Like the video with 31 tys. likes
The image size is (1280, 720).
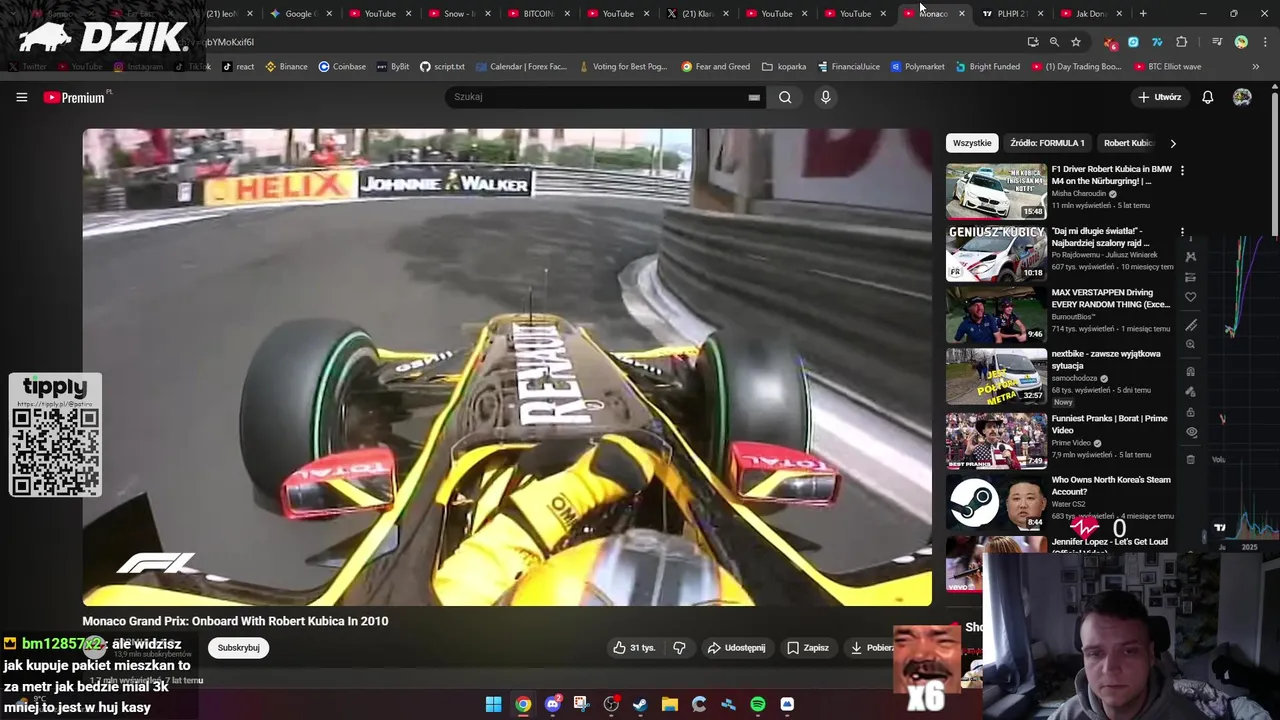tap(634, 648)
